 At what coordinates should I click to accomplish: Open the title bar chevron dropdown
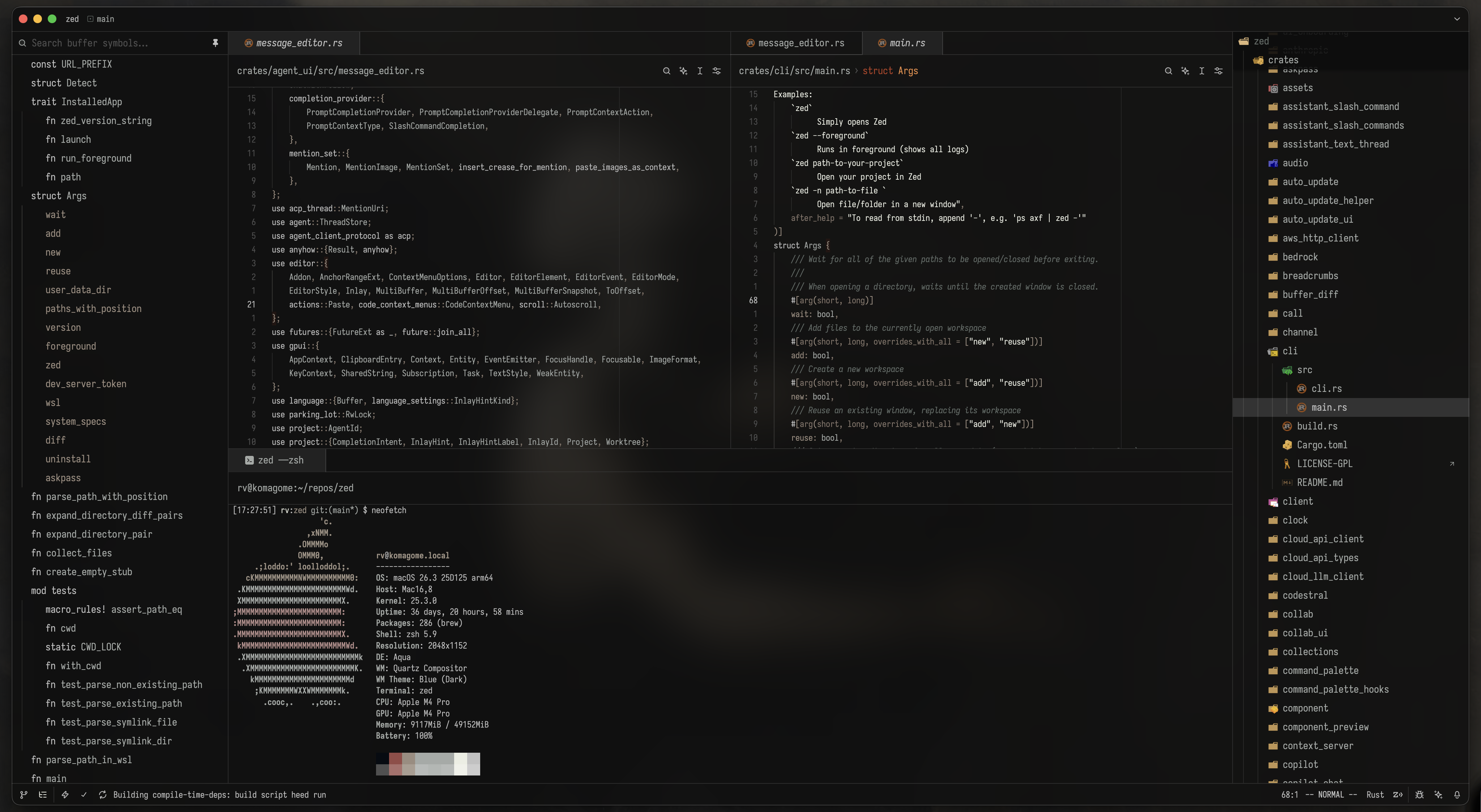click(1457, 19)
